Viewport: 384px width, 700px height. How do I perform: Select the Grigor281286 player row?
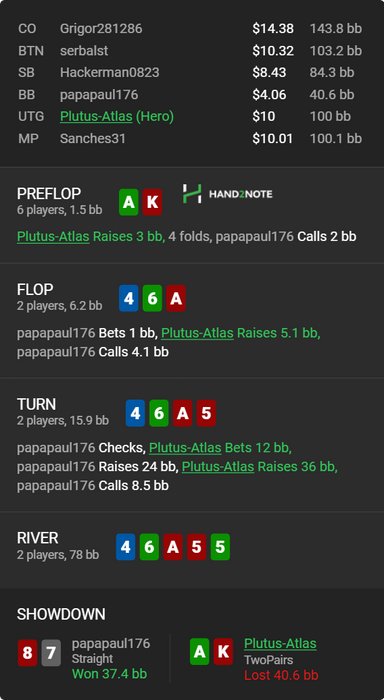[190, 29]
